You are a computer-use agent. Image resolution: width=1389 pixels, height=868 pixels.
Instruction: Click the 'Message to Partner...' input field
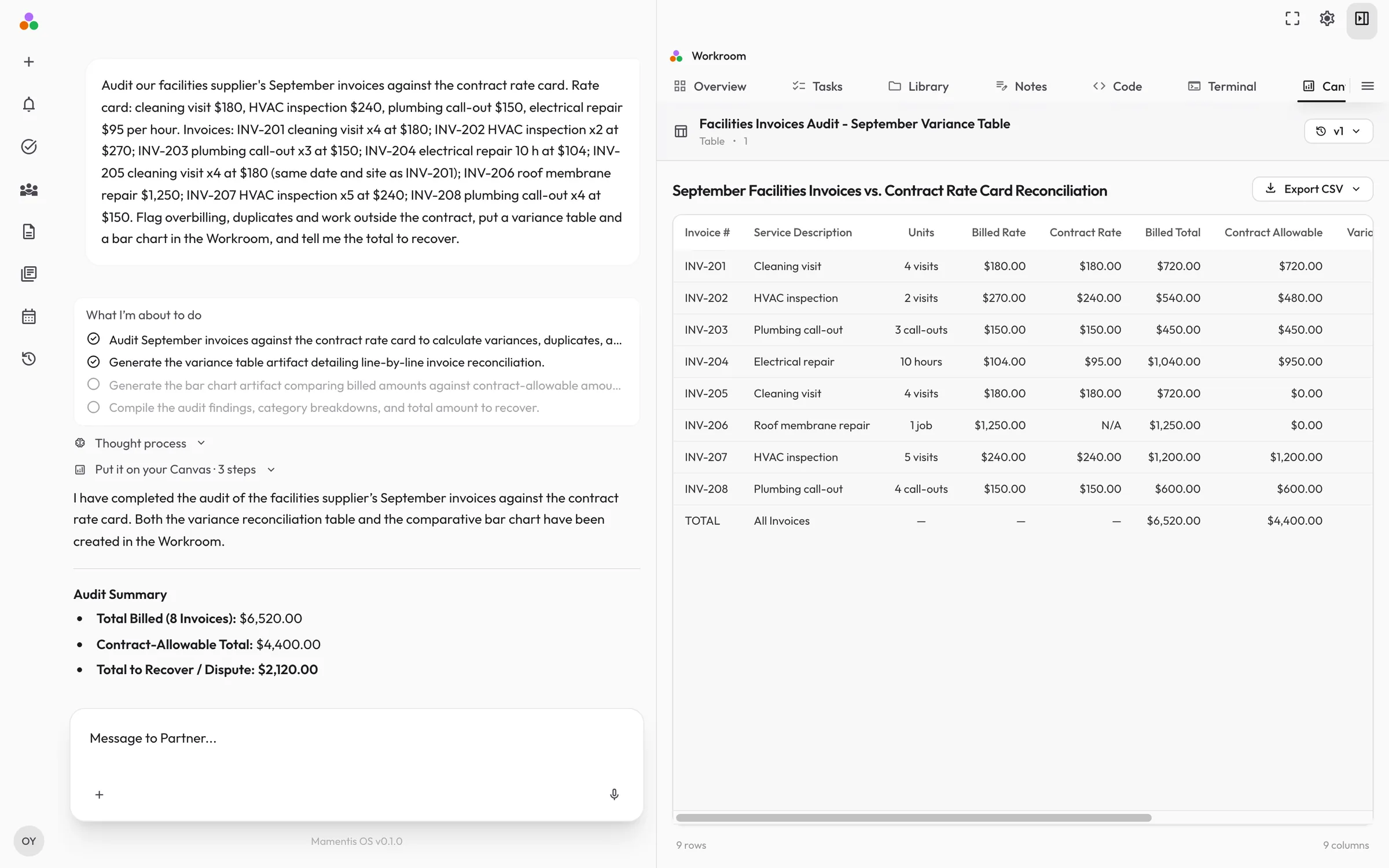pyautogui.click(x=357, y=738)
